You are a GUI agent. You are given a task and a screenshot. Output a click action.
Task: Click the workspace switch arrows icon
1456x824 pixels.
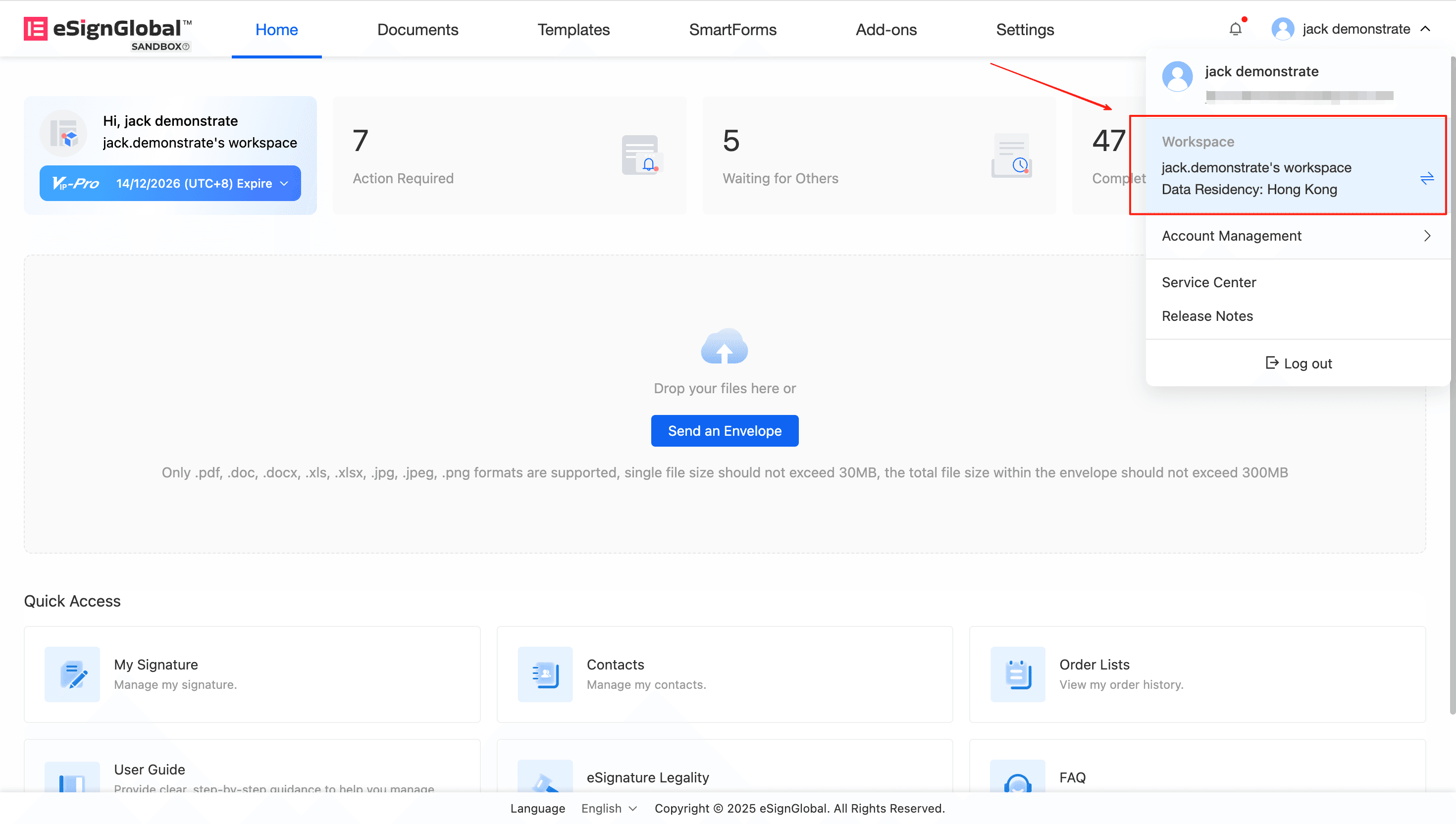[1427, 179]
